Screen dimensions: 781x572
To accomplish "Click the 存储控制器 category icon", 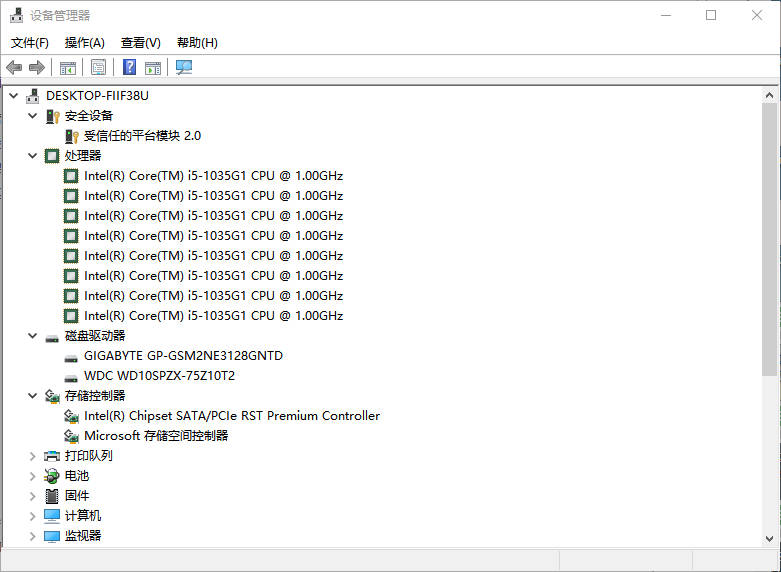I will (52, 396).
